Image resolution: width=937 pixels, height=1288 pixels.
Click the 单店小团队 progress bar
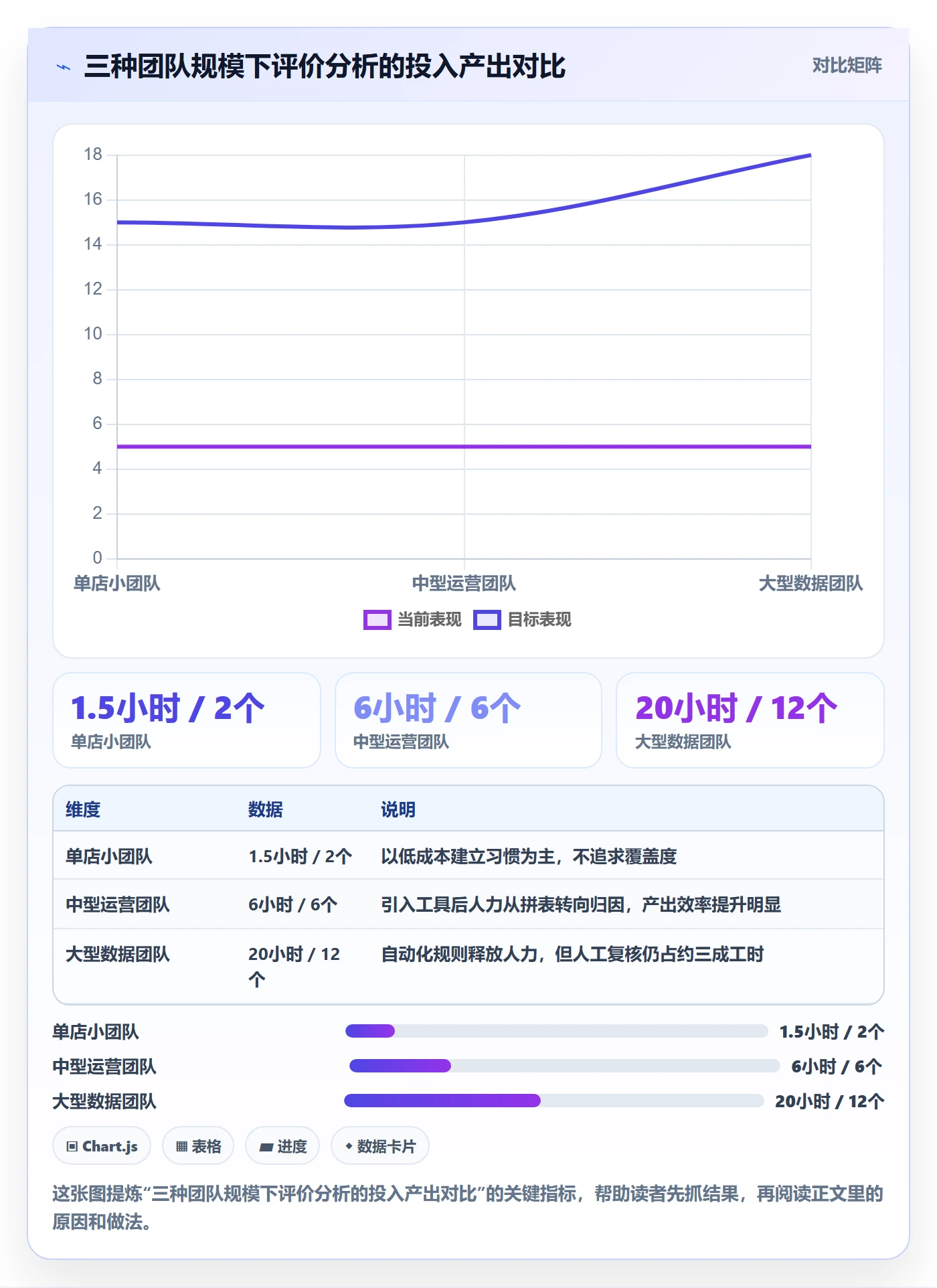pyautogui.click(x=556, y=1031)
